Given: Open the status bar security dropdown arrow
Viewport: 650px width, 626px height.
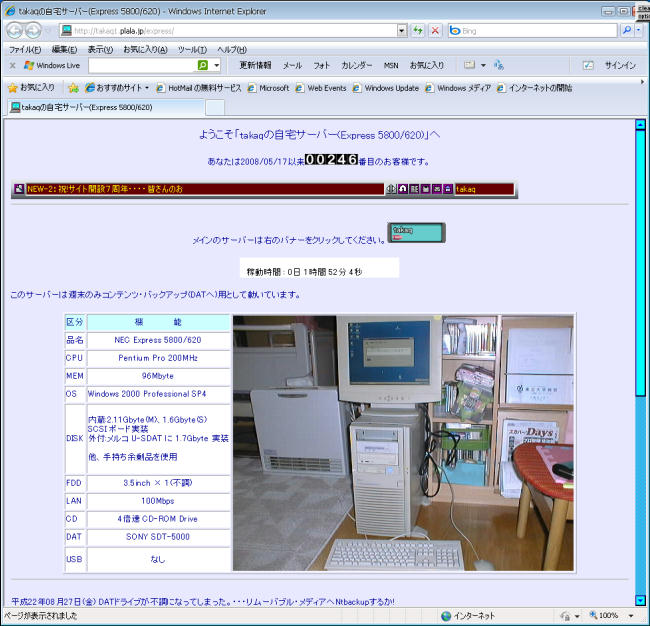Looking at the screenshot, I should [x=577, y=616].
